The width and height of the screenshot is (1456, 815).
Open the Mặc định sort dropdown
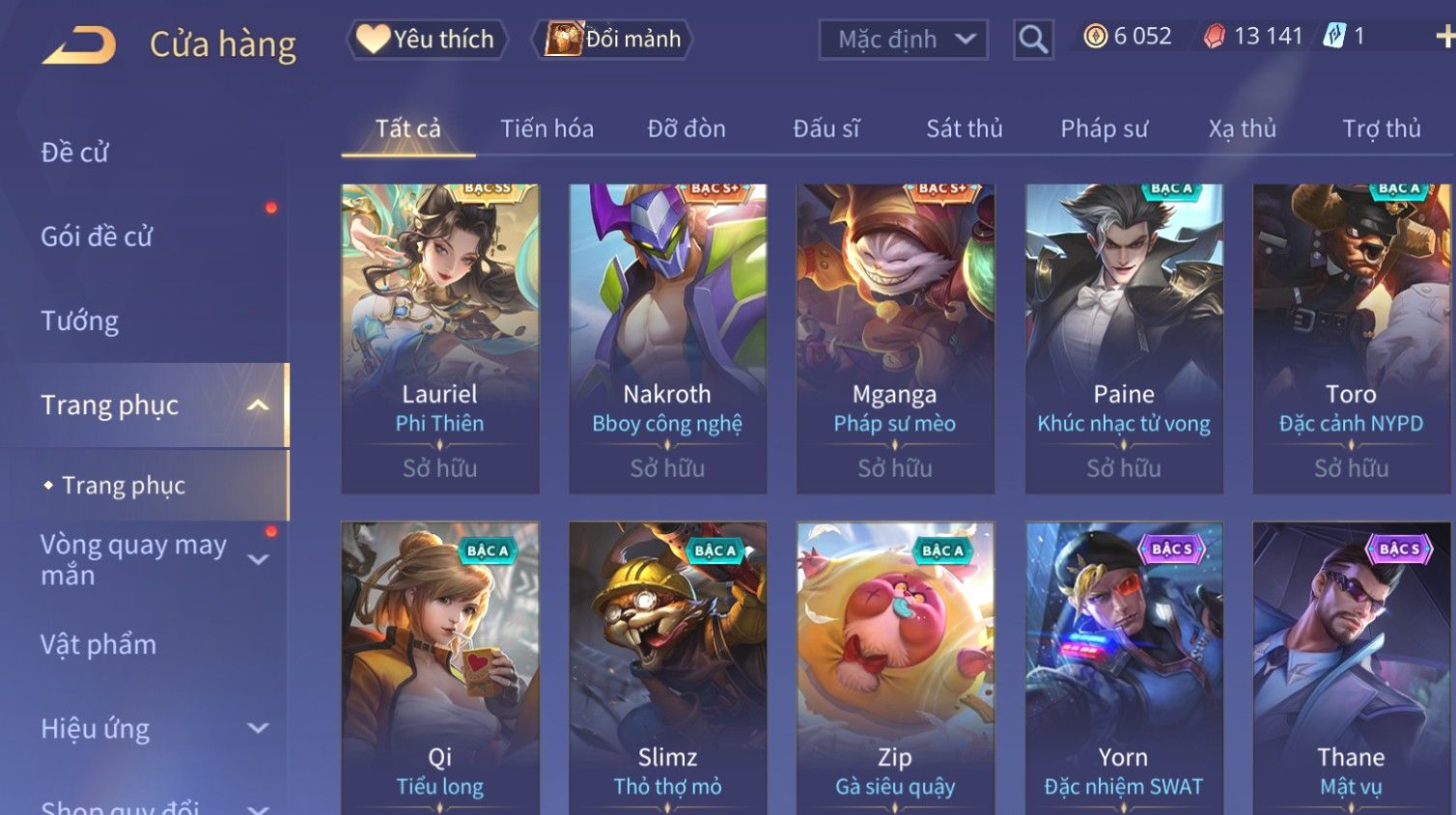(x=904, y=40)
